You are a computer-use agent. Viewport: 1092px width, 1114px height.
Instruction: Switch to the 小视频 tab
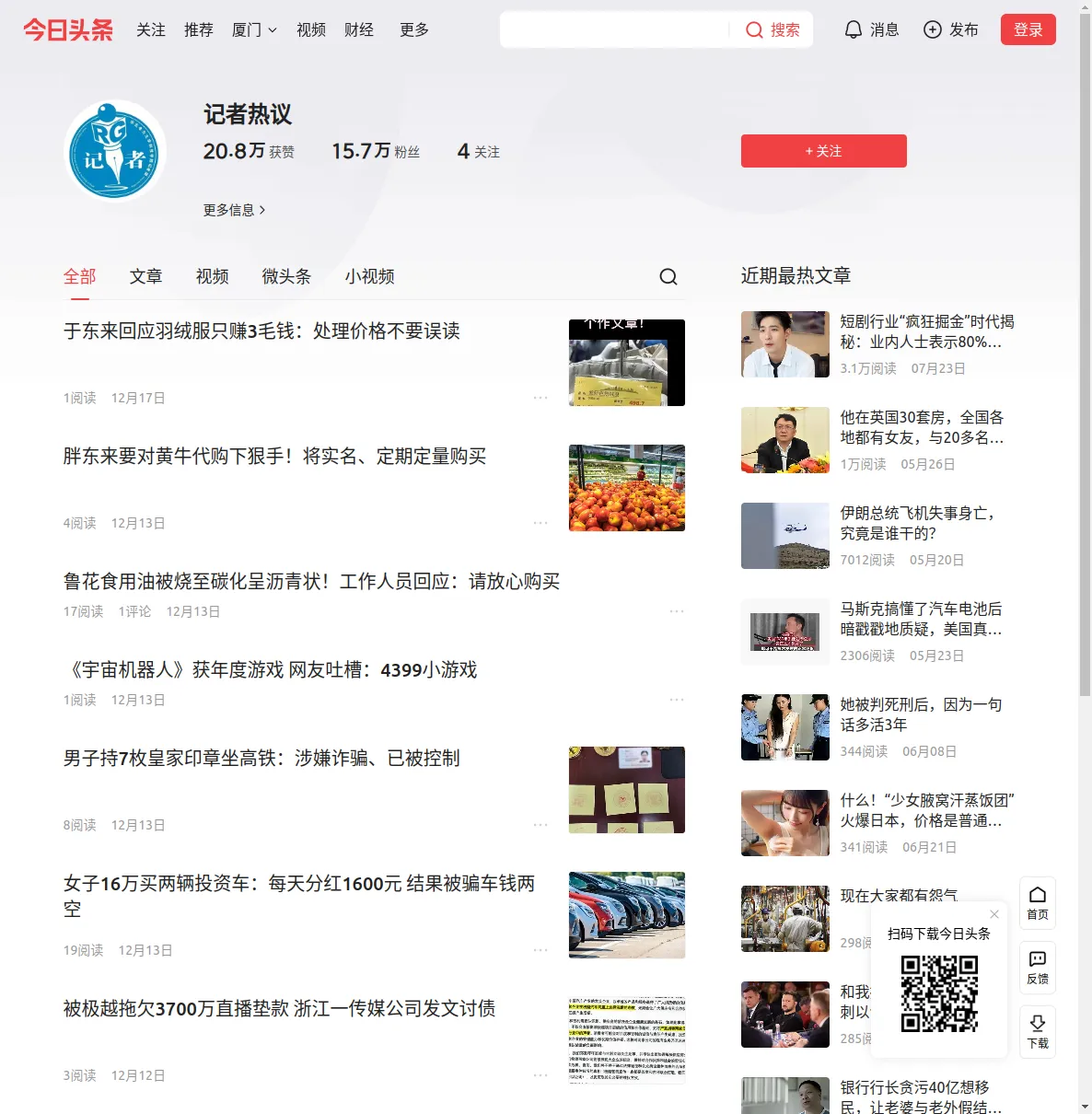pyautogui.click(x=370, y=276)
